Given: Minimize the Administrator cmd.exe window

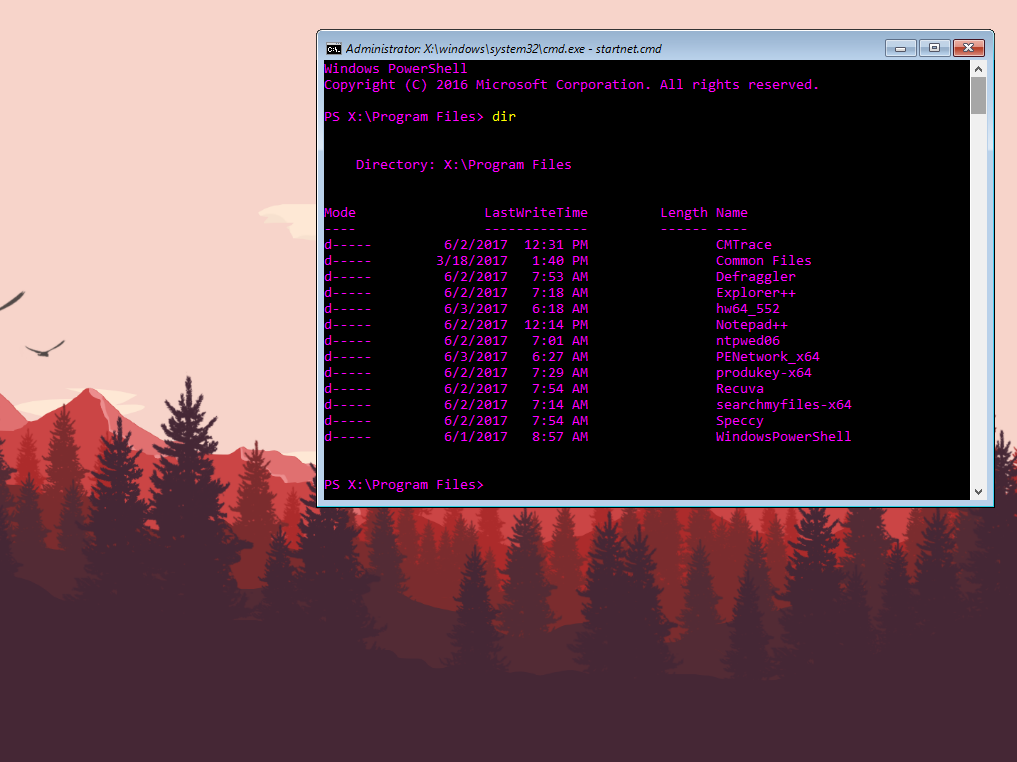Looking at the screenshot, I should [x=900, y=48].
